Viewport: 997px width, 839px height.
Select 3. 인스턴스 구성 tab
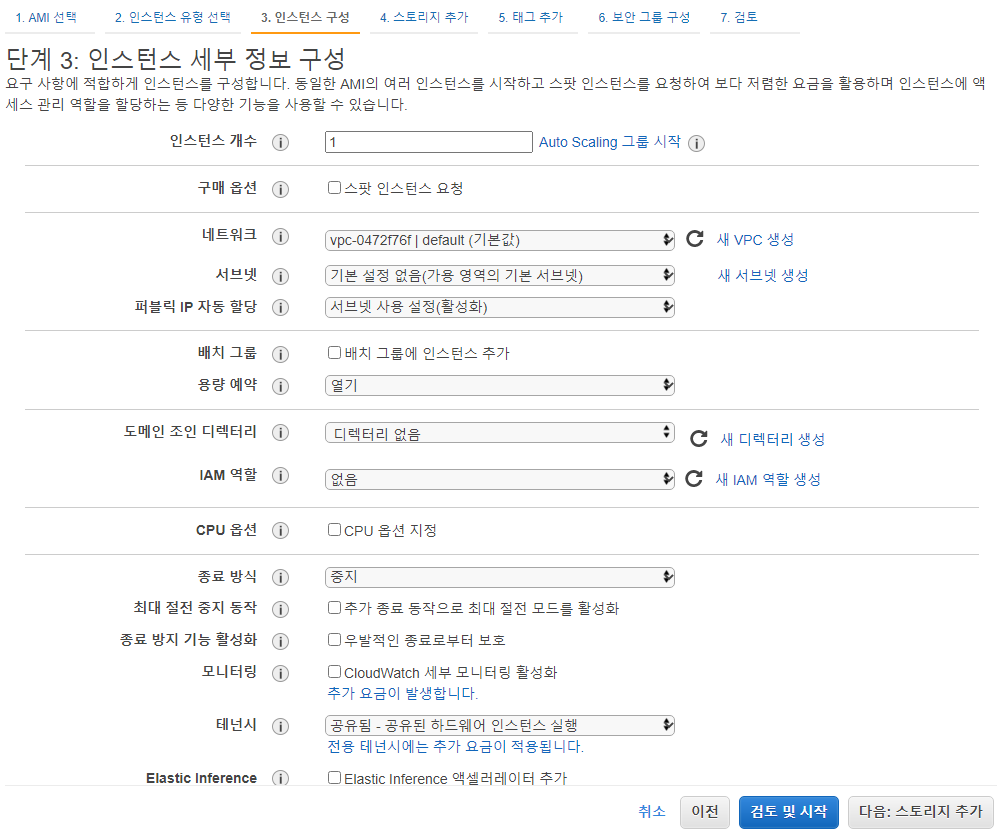tap(305, 17)
